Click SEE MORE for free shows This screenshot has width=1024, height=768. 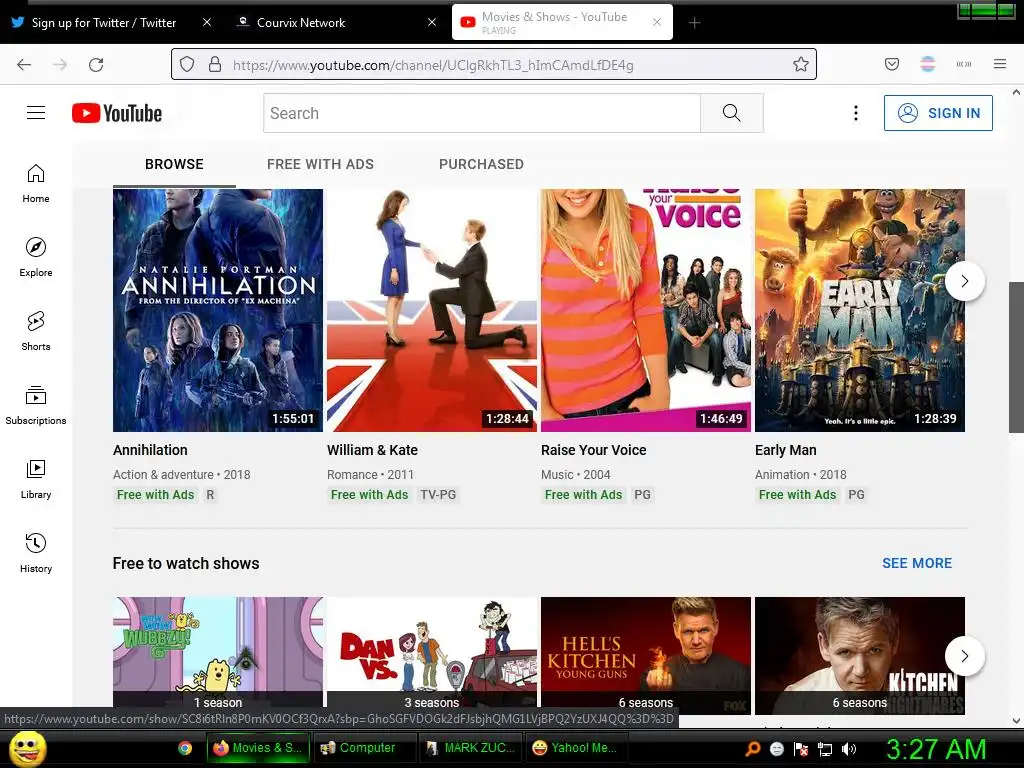coord(917,563)
